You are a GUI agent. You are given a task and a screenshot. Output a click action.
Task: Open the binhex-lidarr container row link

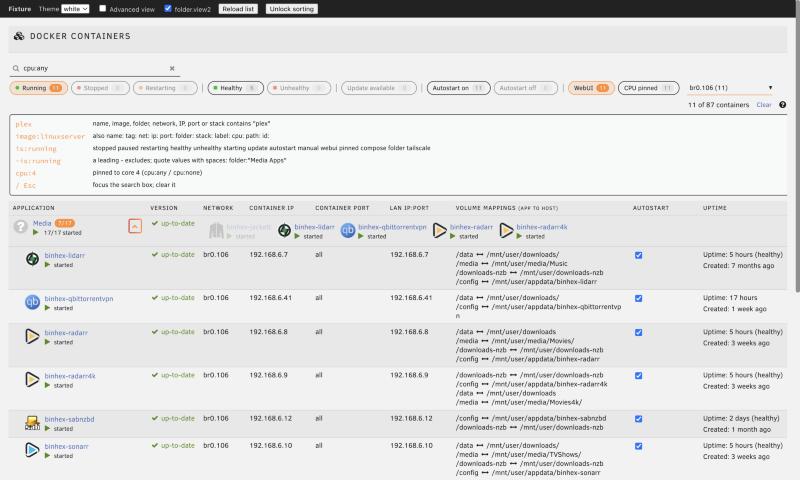click(x=65, y=255)
